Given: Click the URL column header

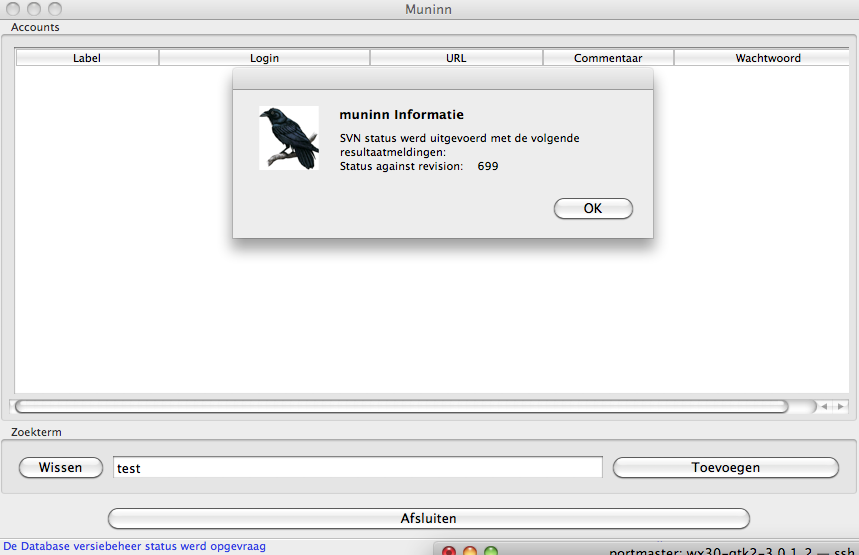Looking at the screenshot, I should pyautogui.click(x=456, y=58).
